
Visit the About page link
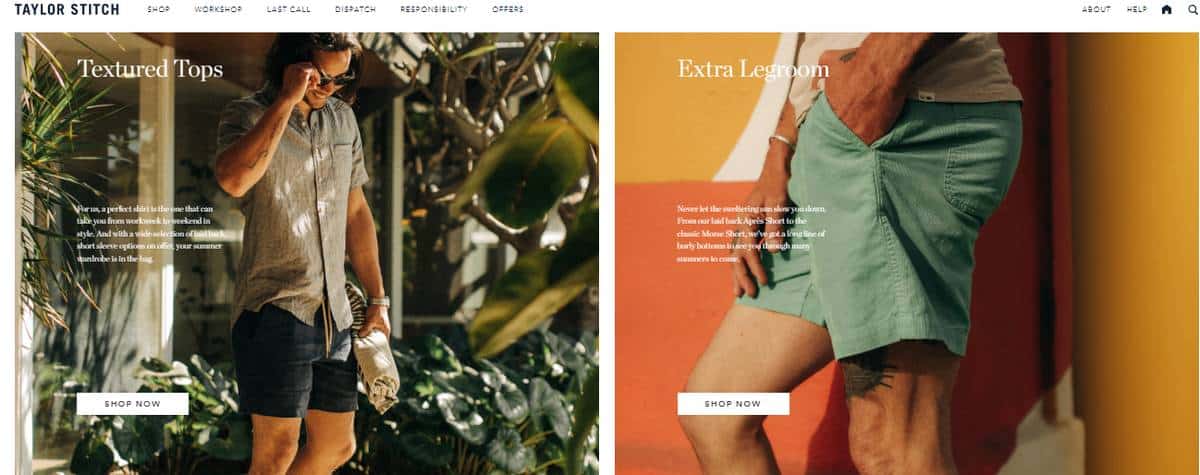coord(1096,10)
